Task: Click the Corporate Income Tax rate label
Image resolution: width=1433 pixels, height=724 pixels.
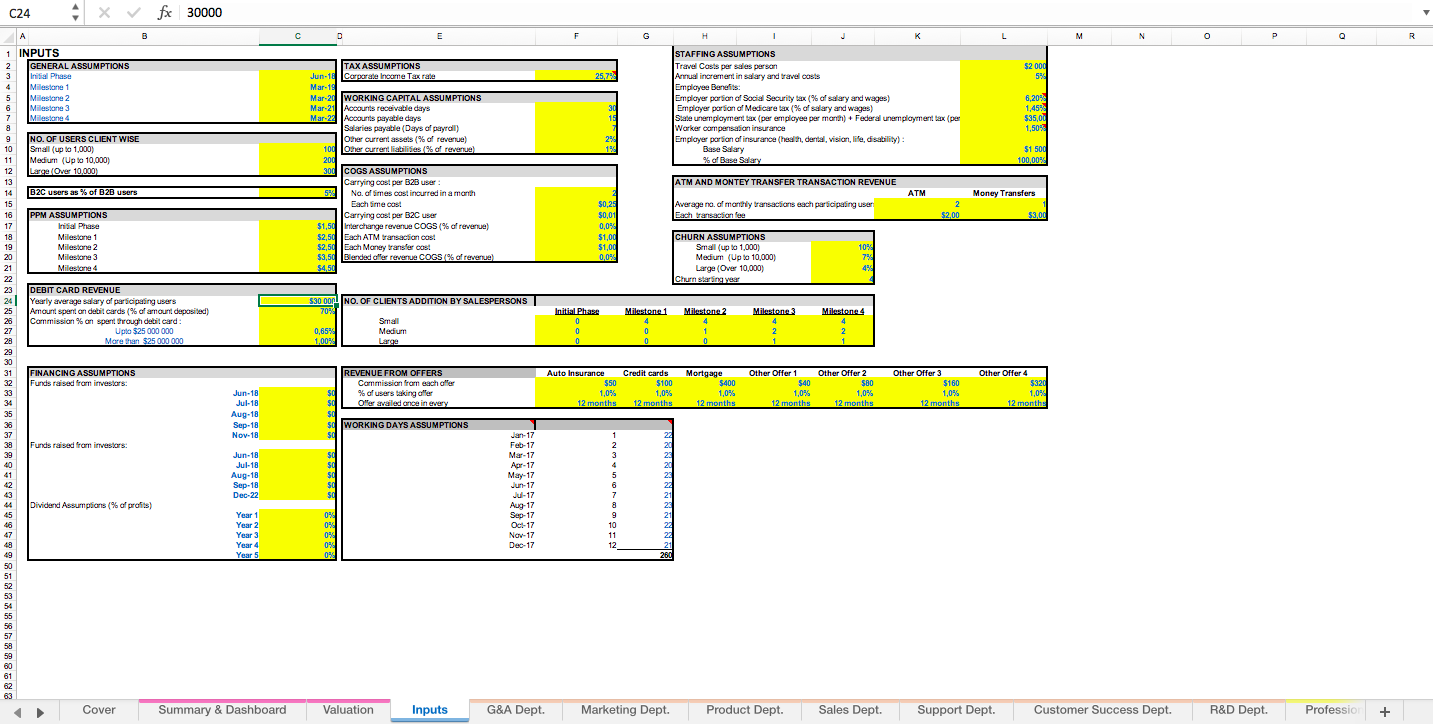Action: point(390,76)
